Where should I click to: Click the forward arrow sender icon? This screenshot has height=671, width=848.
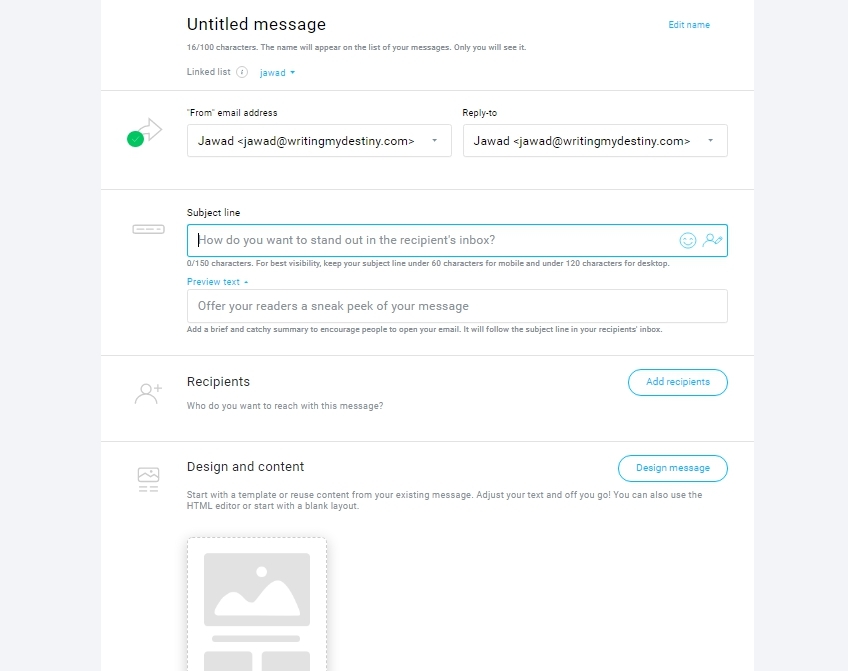pos(151,129)
